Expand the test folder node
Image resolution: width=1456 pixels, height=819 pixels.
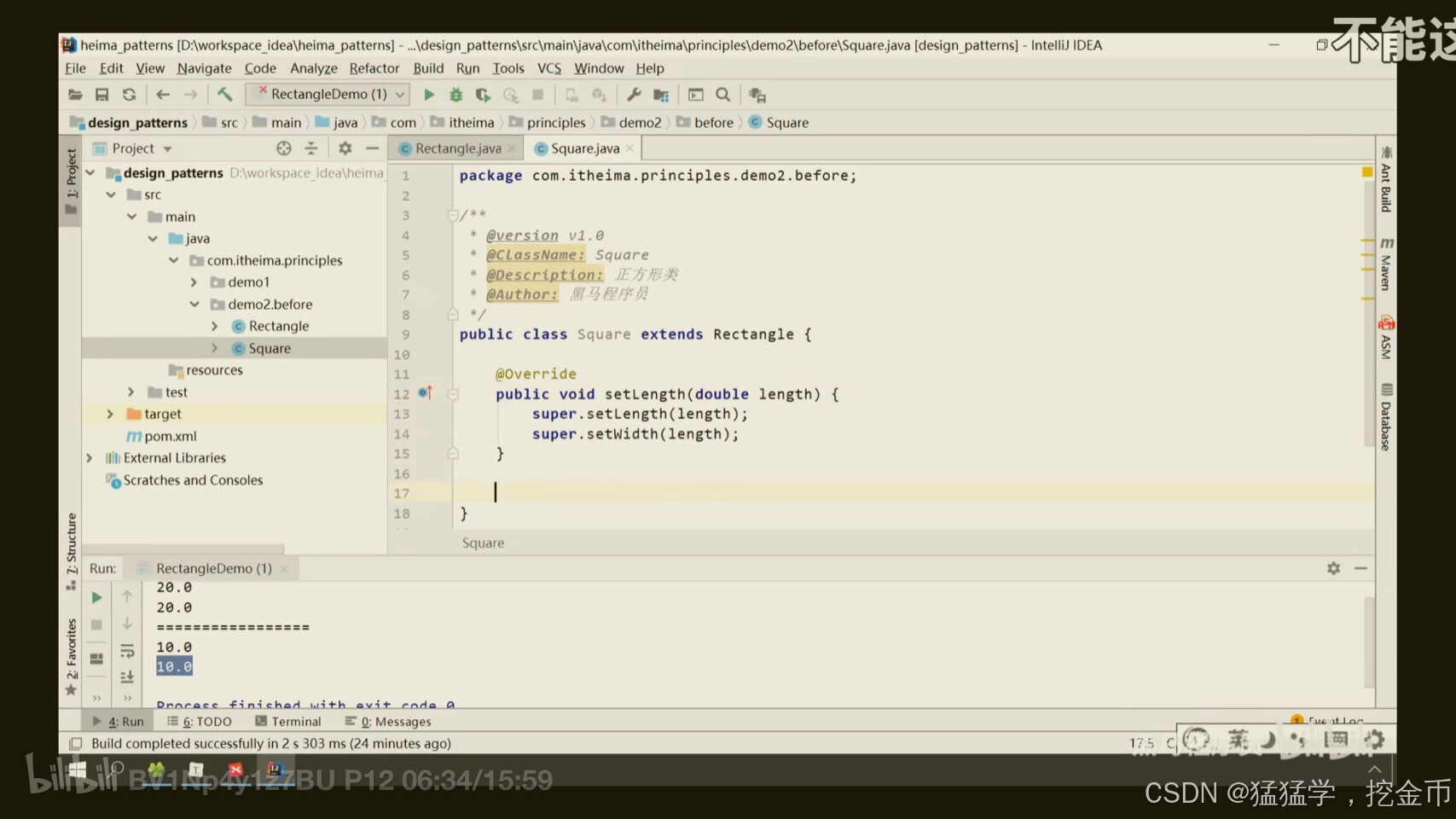[131, 392]
